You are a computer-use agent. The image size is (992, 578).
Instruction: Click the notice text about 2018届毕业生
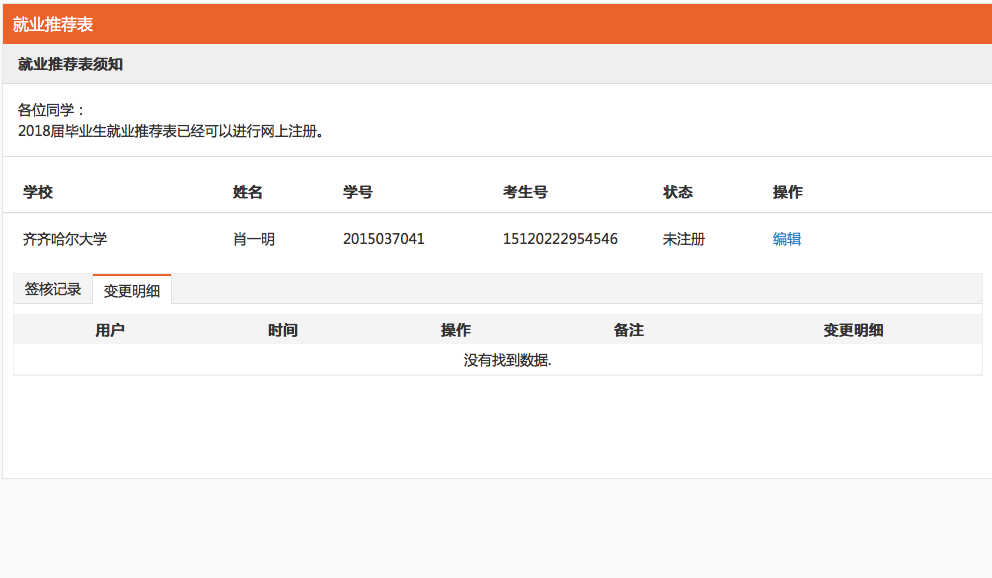[170, 130]
